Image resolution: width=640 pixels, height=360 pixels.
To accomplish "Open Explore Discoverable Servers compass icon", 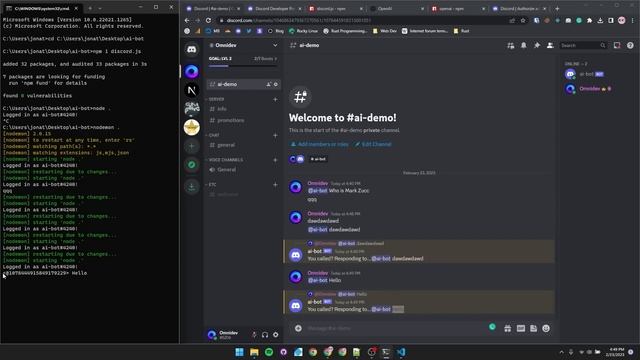I will pyautogui.click(x=191, y=165).
